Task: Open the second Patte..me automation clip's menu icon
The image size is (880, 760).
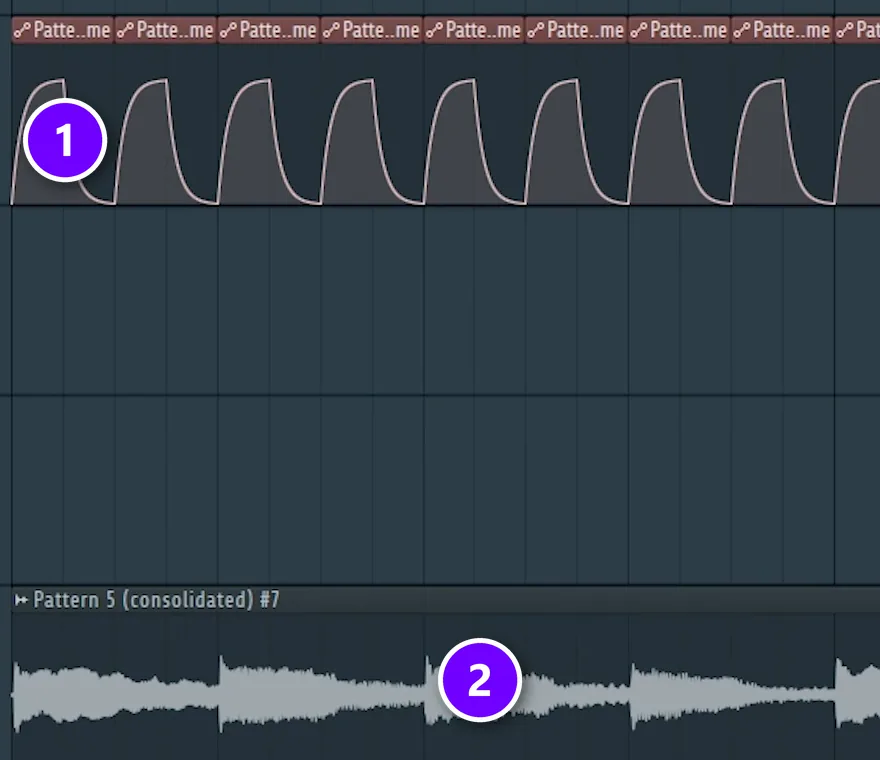Action: tap(125, 30)
